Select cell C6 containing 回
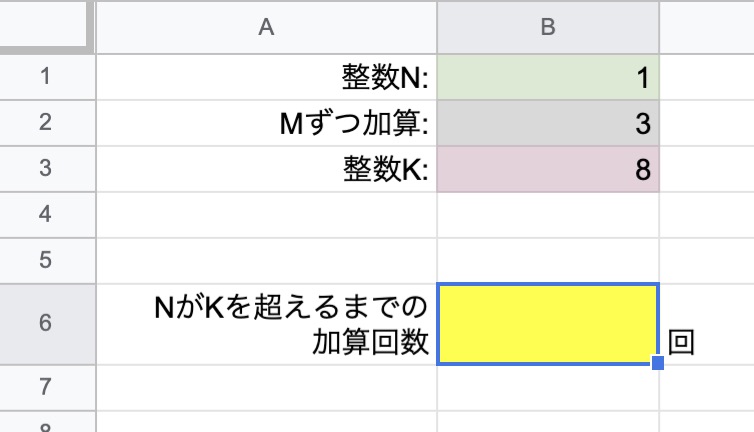This screenshot has height=432, width=754. 706,324
